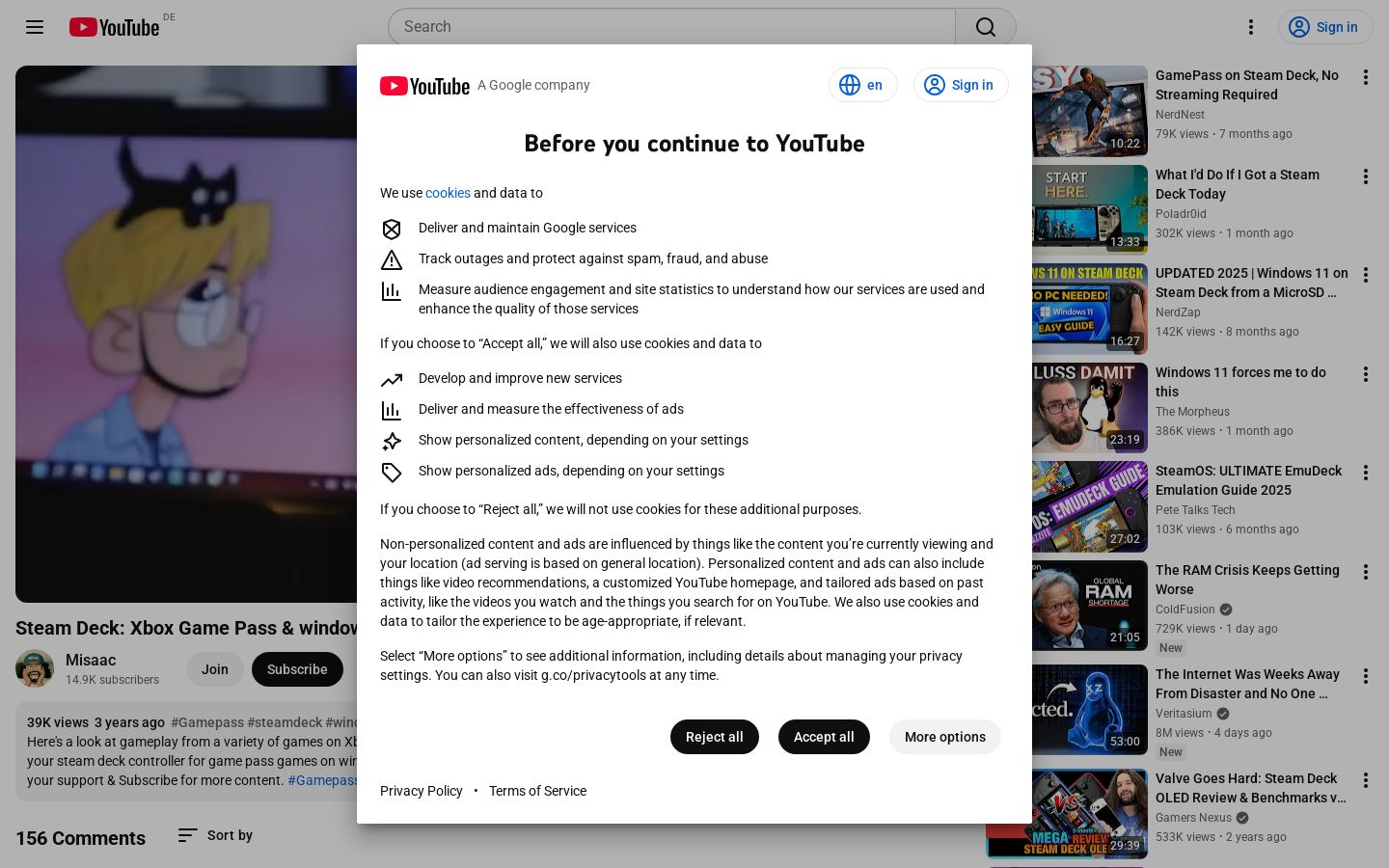The height and width of the screenshot is (868, 1389).
Task: Open the Privacy Policy link
Action: point(422,791)
